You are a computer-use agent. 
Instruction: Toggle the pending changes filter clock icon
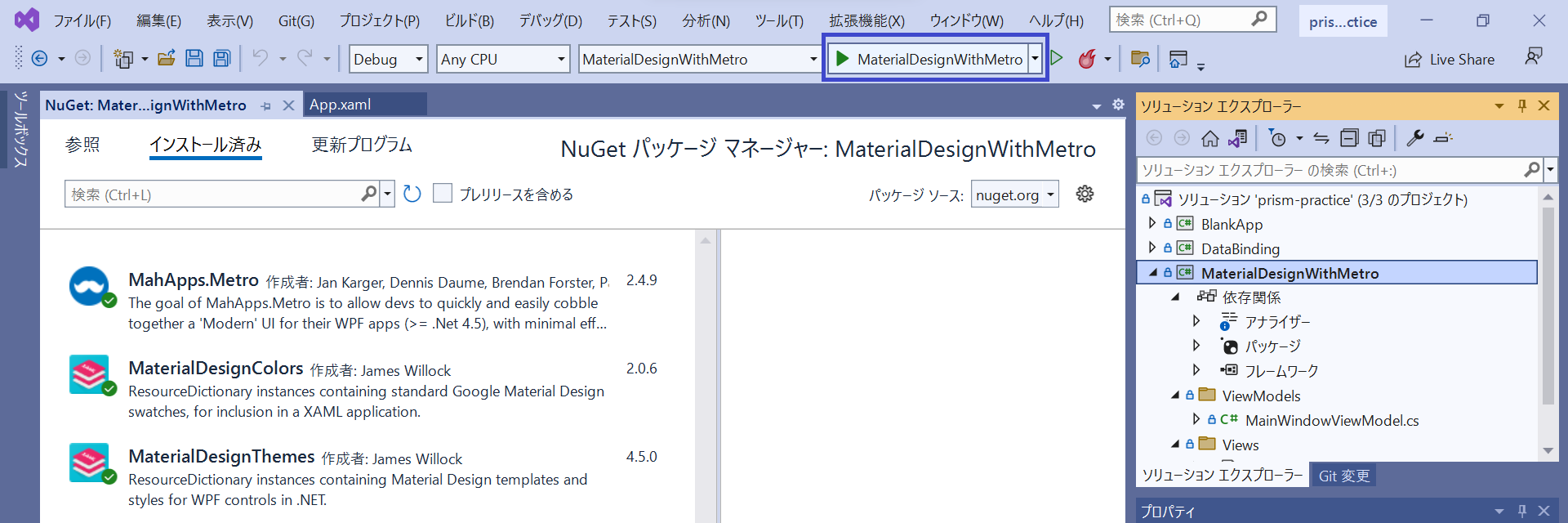click(1278, 138)
